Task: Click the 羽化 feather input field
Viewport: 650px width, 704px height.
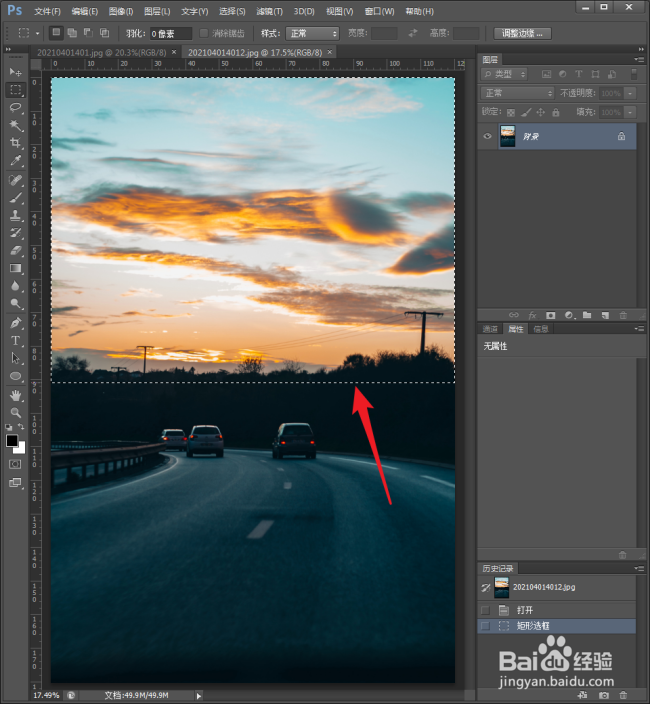Action: [x=171, y=33]
